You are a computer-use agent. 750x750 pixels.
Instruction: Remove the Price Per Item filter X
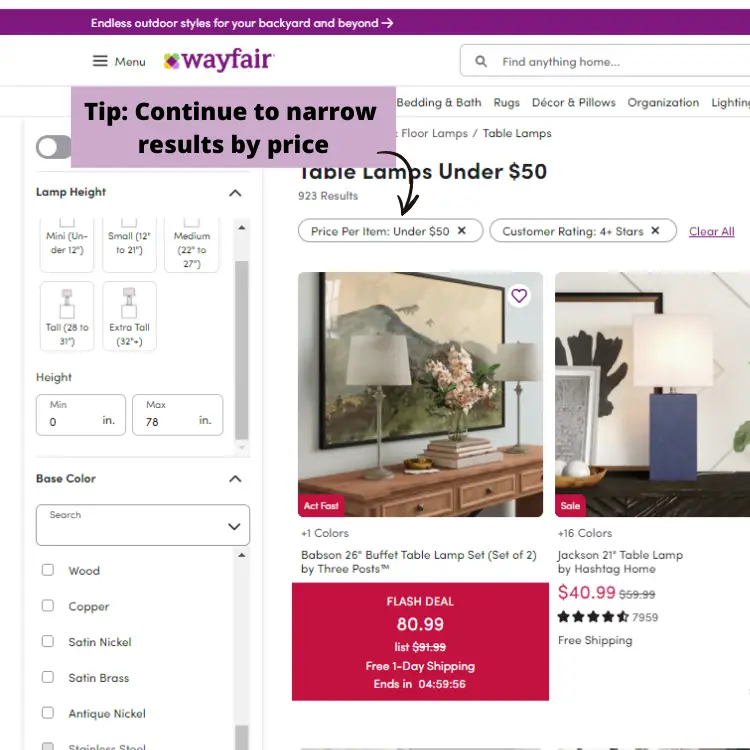[x=462, y=231]
